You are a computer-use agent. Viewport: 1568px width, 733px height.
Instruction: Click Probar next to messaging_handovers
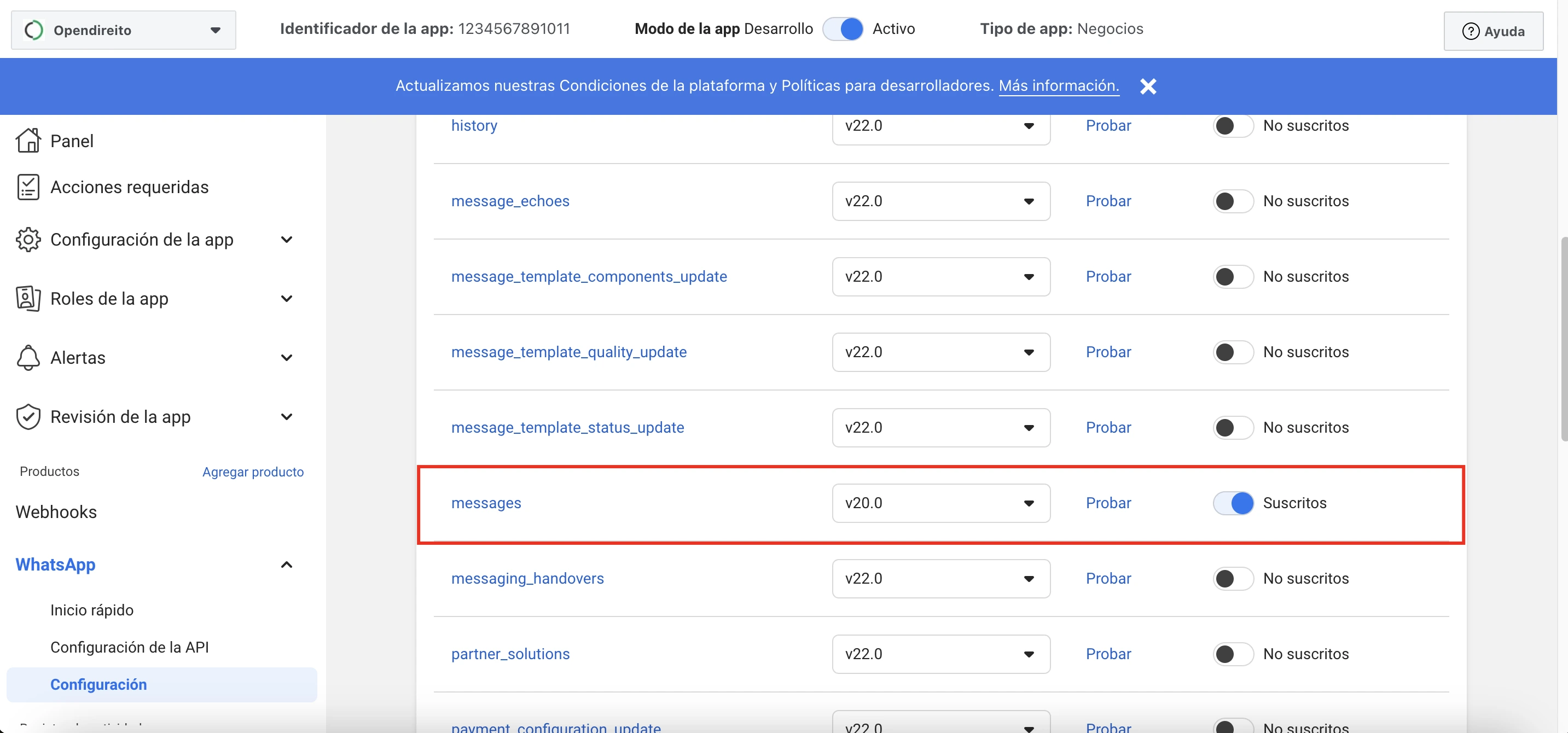(x=1108, y=578)
